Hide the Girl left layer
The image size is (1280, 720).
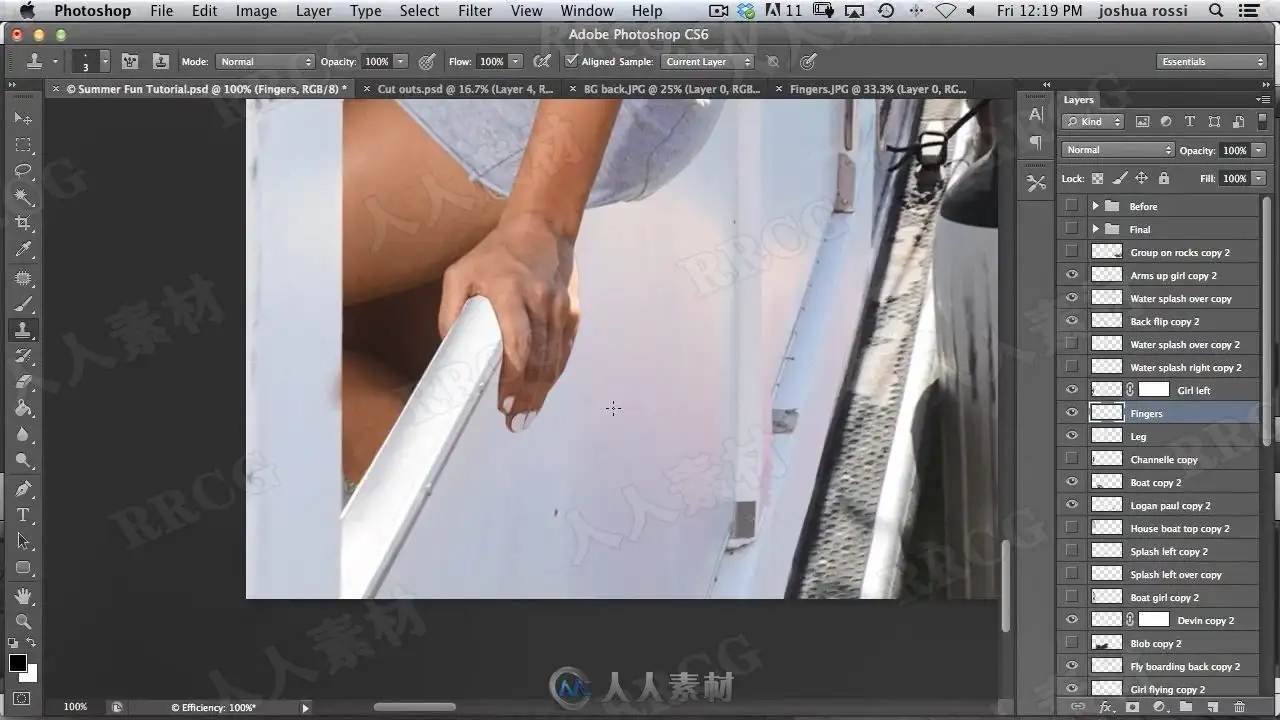pyautogui.click(x=1072, y=390)
